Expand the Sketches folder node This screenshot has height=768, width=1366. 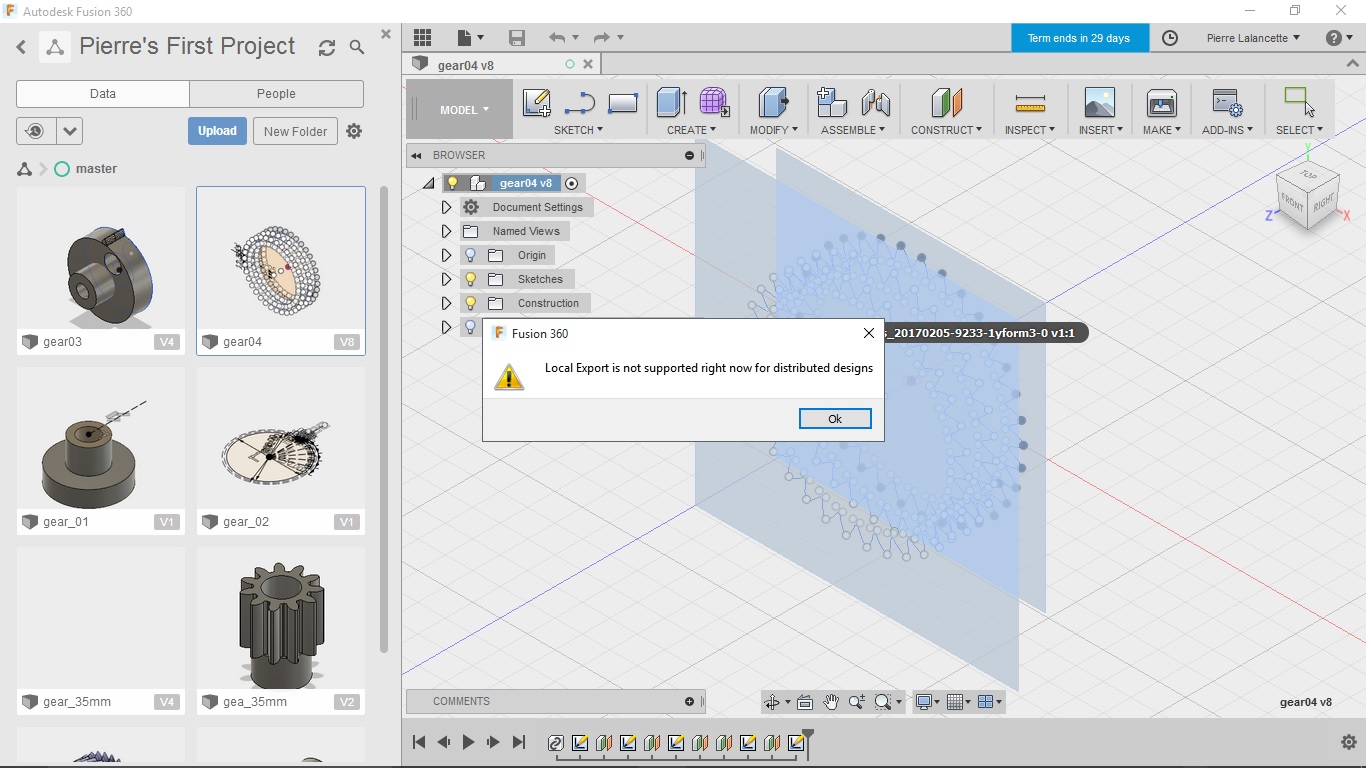click(446, 279)
